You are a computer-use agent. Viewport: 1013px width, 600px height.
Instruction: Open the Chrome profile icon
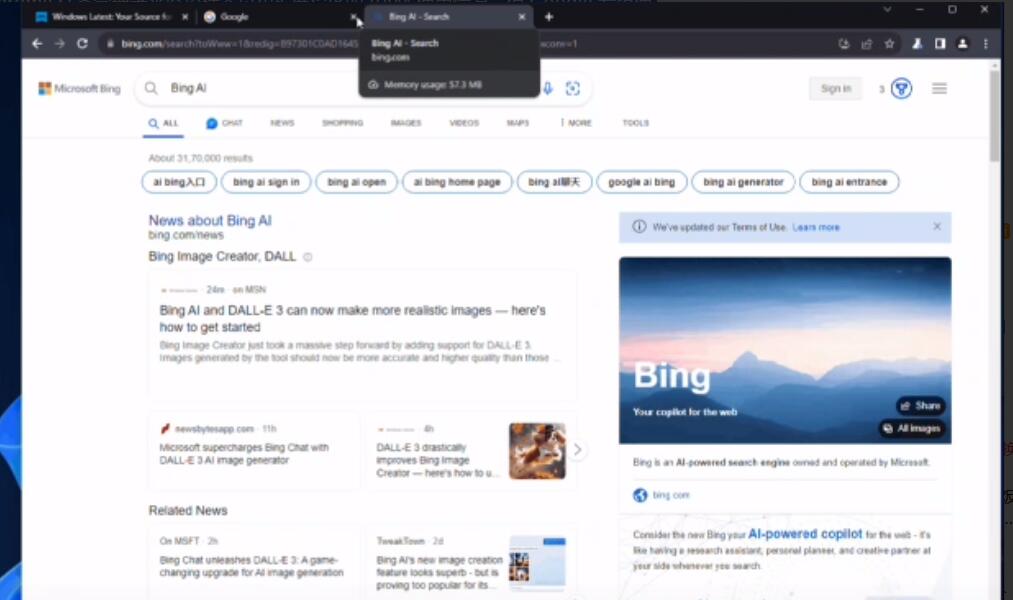coord(963,43)
